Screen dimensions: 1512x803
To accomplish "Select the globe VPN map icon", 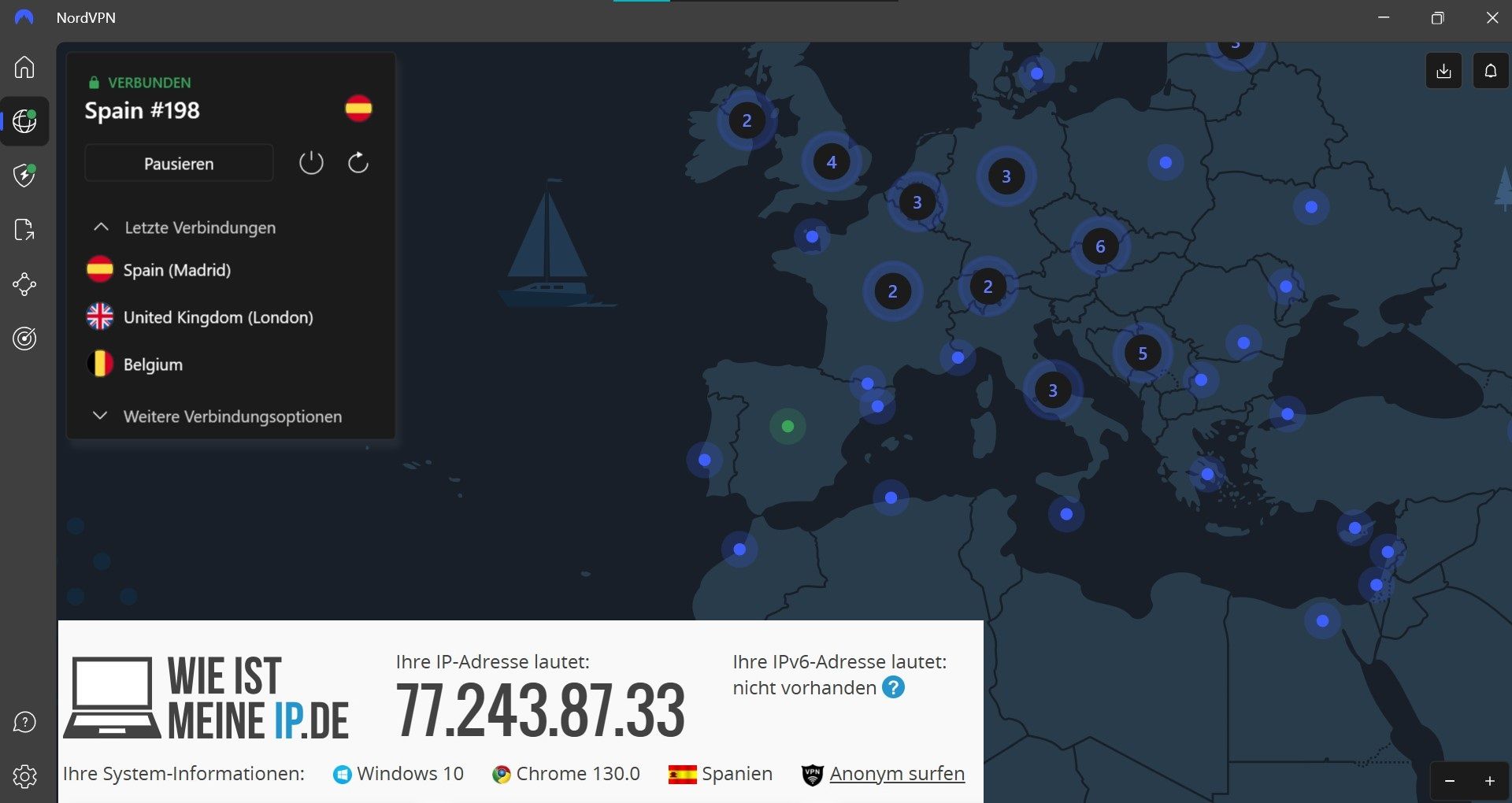I will tap(24, 121).
